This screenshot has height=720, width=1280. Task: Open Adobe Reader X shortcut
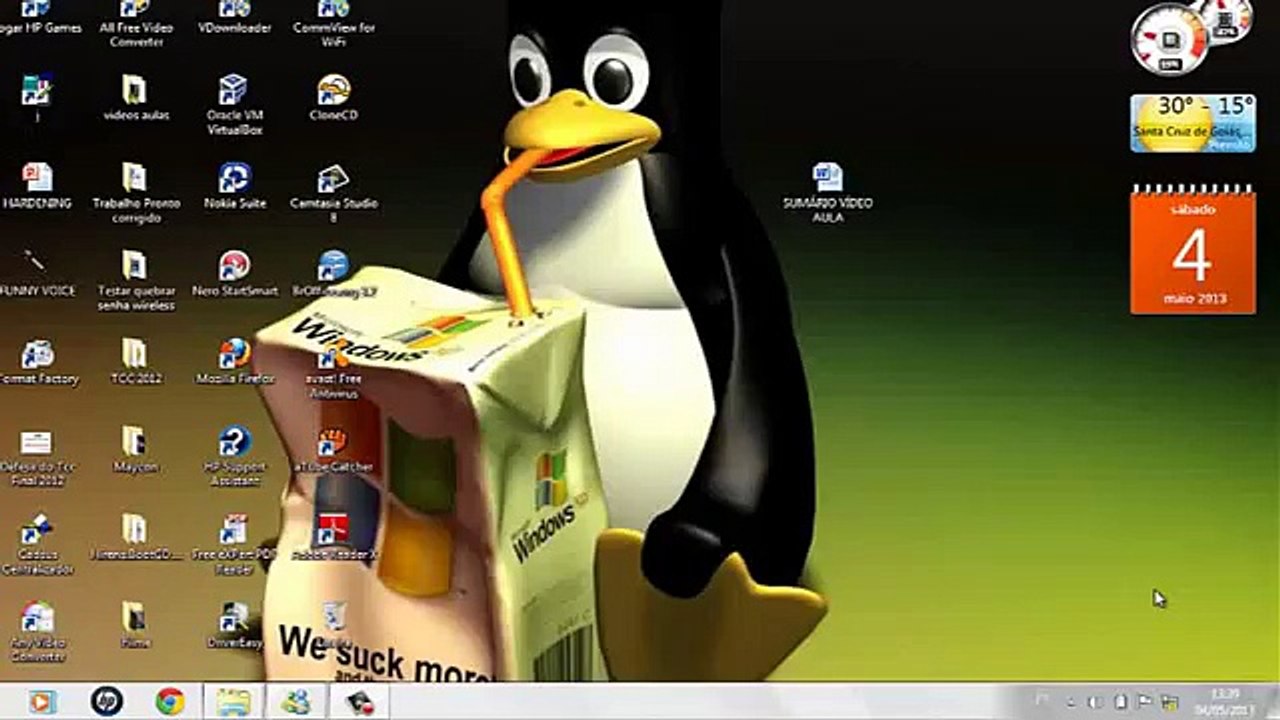pos(333,537)
